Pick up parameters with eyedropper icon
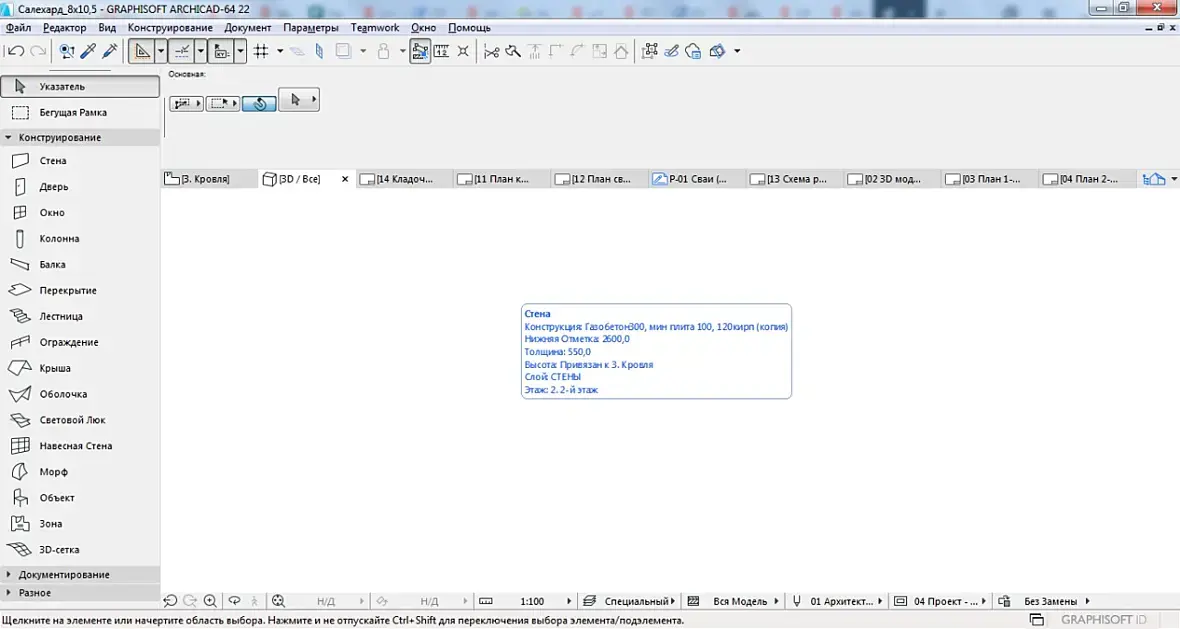 88,51
